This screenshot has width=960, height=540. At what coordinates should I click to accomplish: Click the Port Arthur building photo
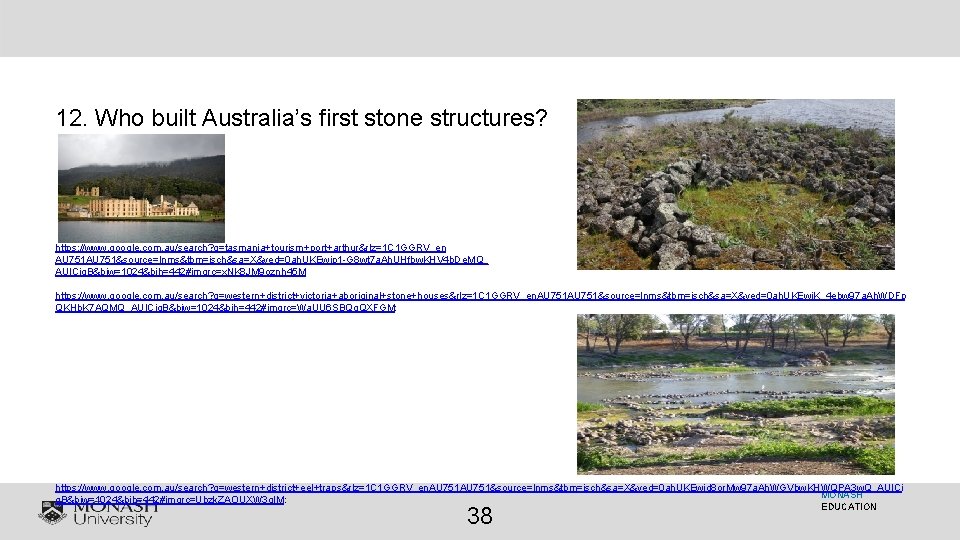coord(141,188)
